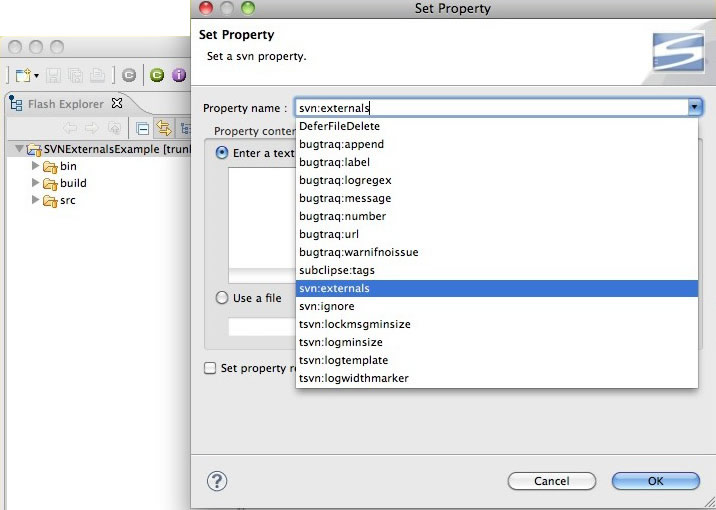Select the Use a file radio button
The height and width of the screenshot is (510, 716).
(x=221, y=298)
